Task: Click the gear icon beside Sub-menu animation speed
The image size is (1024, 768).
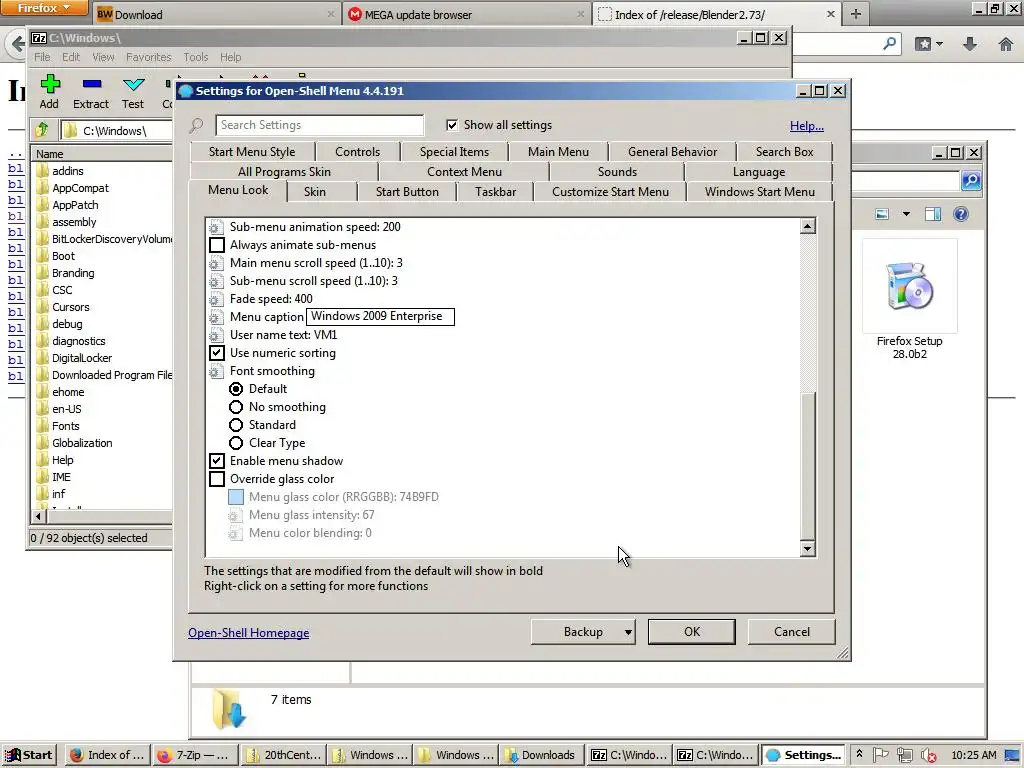Action: point(216,227)
